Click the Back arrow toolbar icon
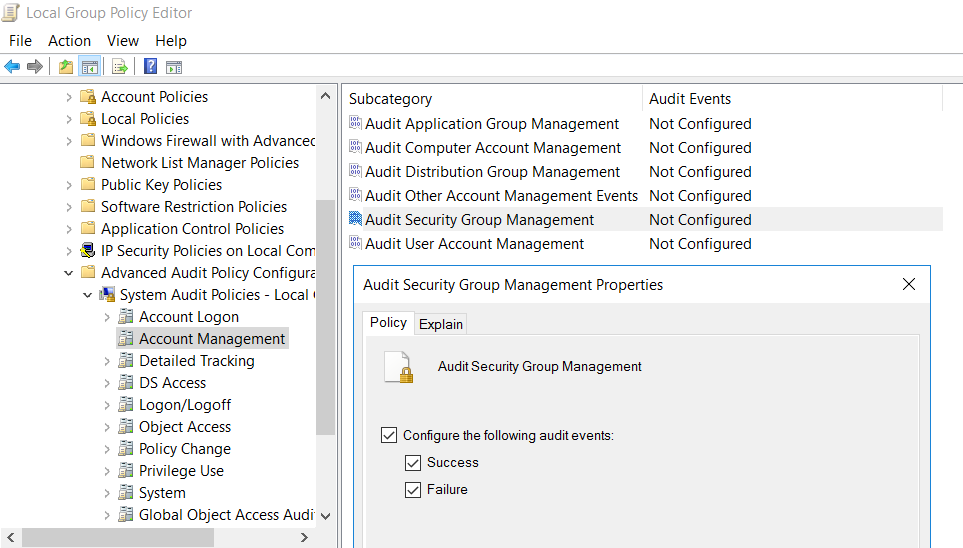Image resolution: width=963 pixels, height=548 pixels. [x=12, y=67]
